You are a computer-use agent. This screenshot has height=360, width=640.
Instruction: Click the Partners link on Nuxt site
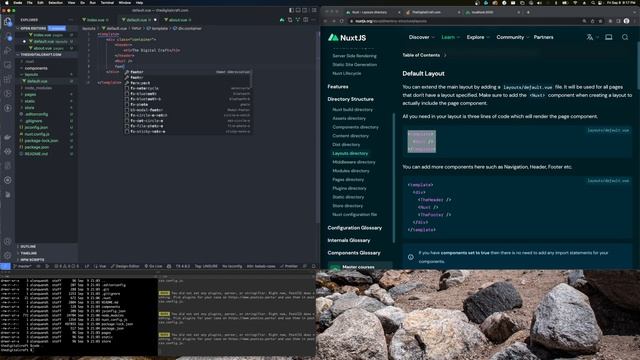pyautogui.click(x=543, y=37)
